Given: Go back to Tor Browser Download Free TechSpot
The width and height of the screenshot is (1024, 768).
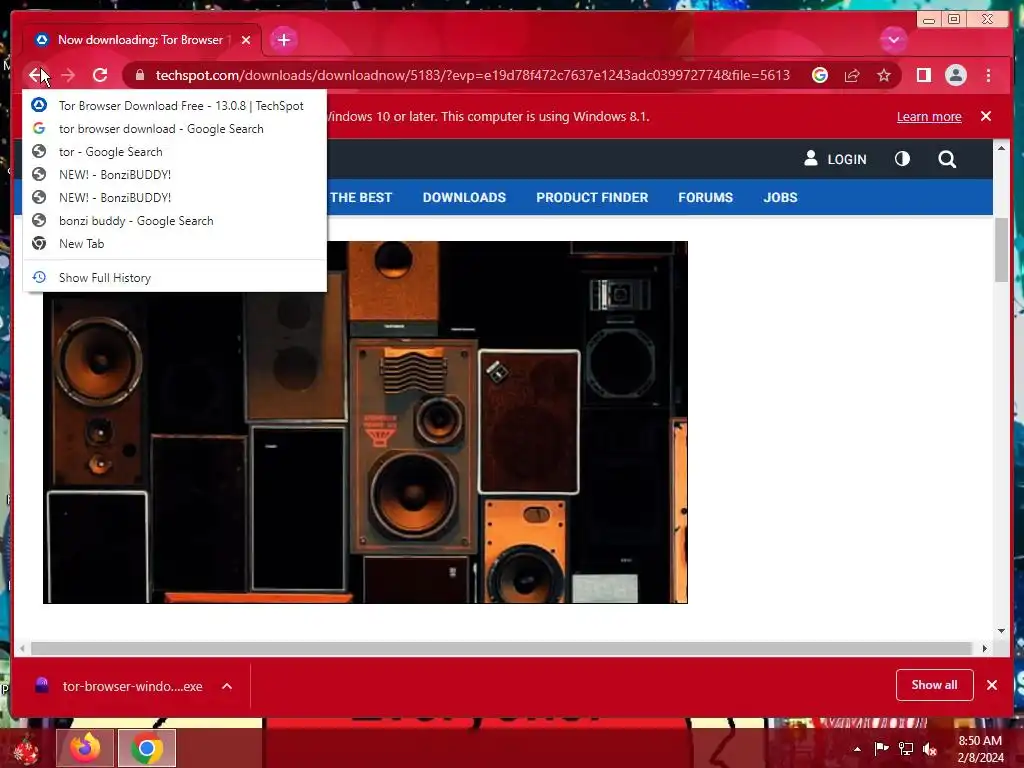Looking at the screenshot, I should [x=174, y=106].
